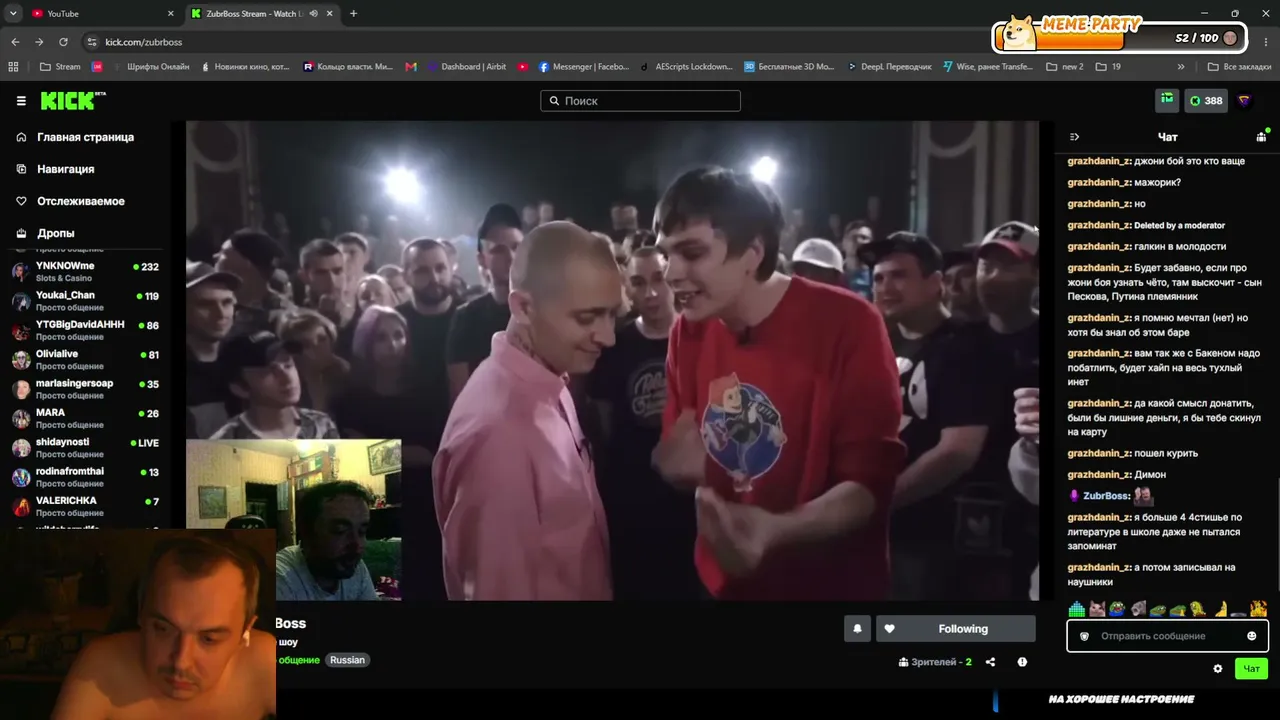1280x720 pixels.
Task: Open a new browser tab
Action: 353,14
